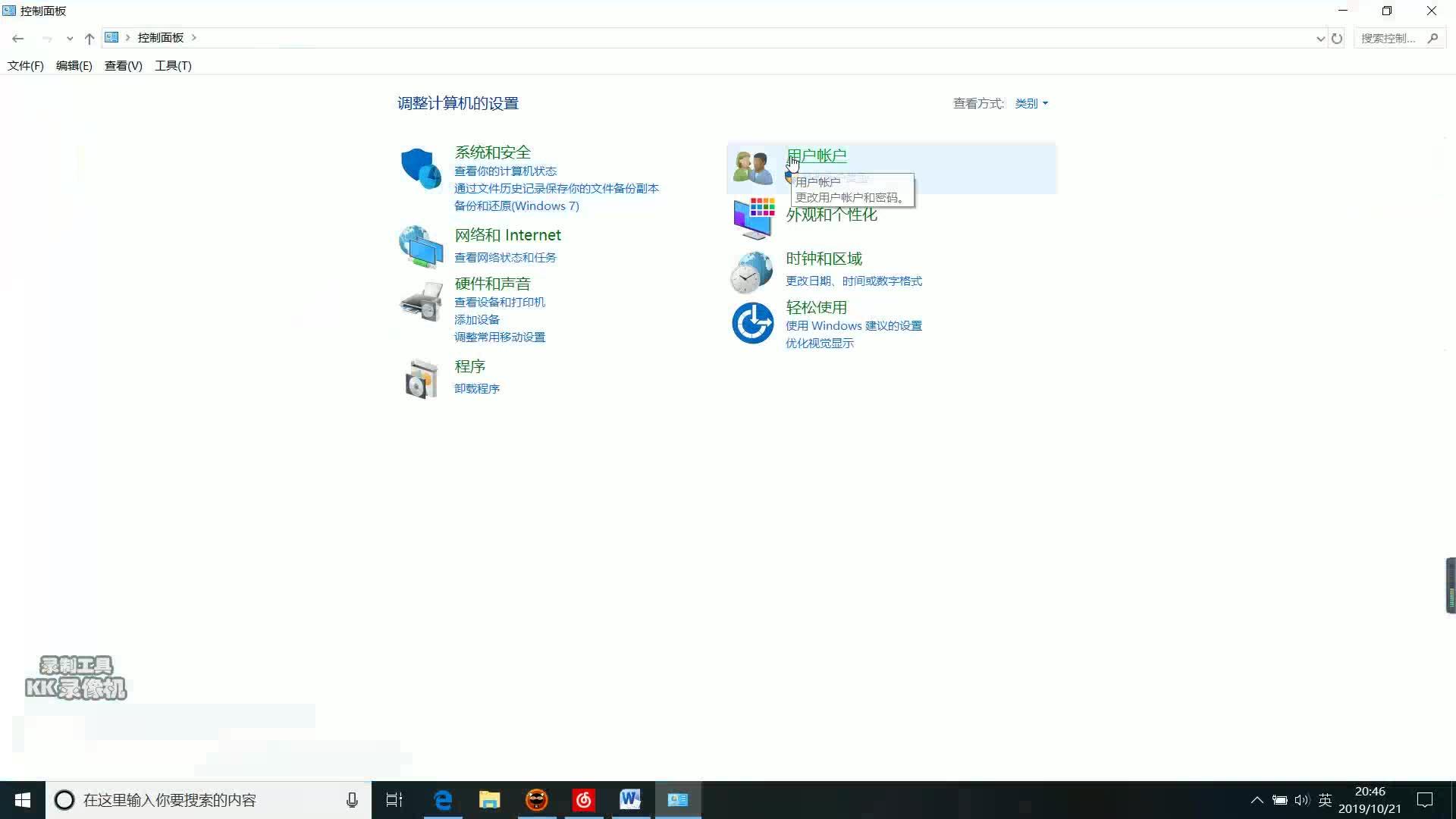Open 更改日期、时间或数字格式 link

854,281
